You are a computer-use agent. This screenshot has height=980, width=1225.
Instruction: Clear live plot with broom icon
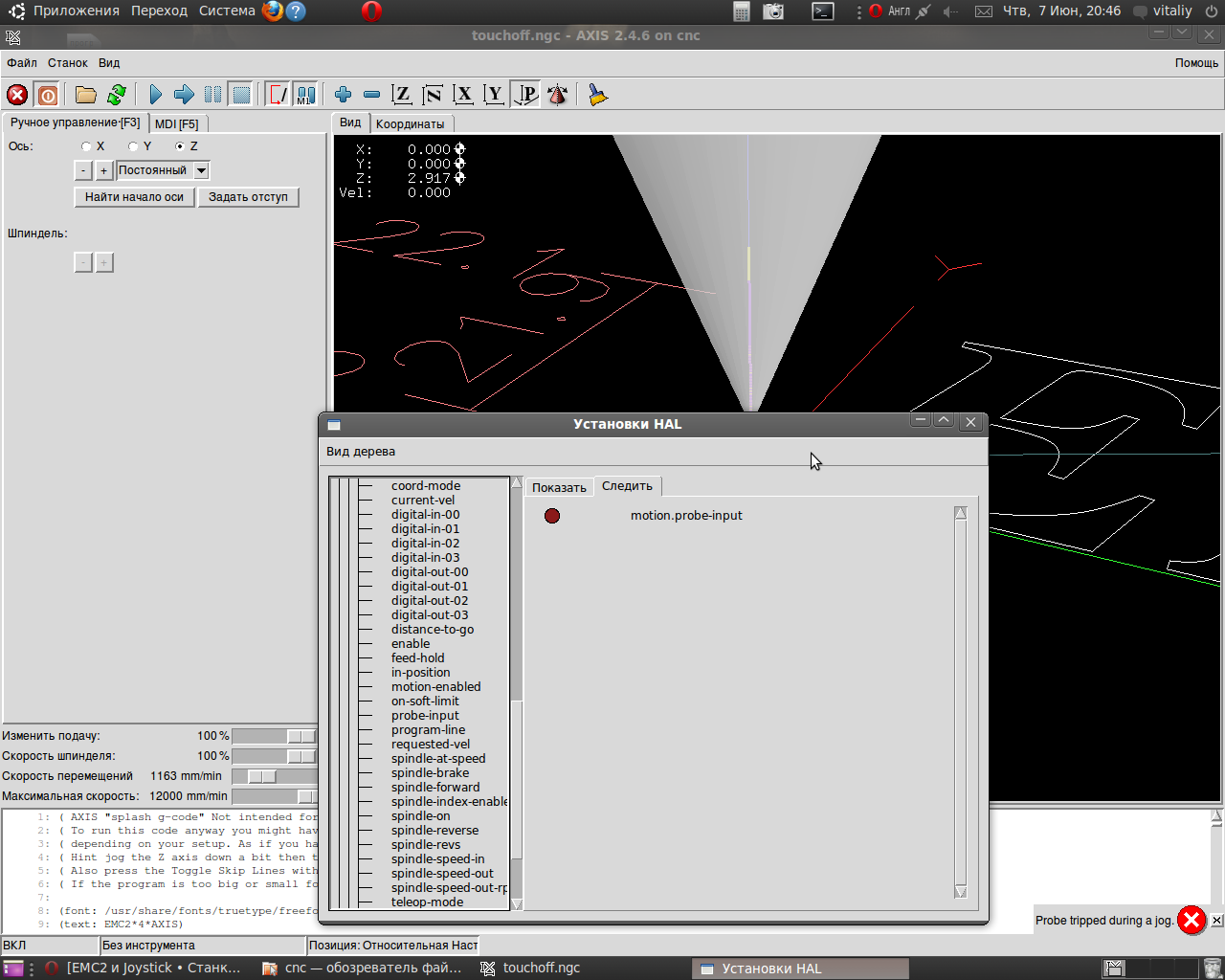598,95
